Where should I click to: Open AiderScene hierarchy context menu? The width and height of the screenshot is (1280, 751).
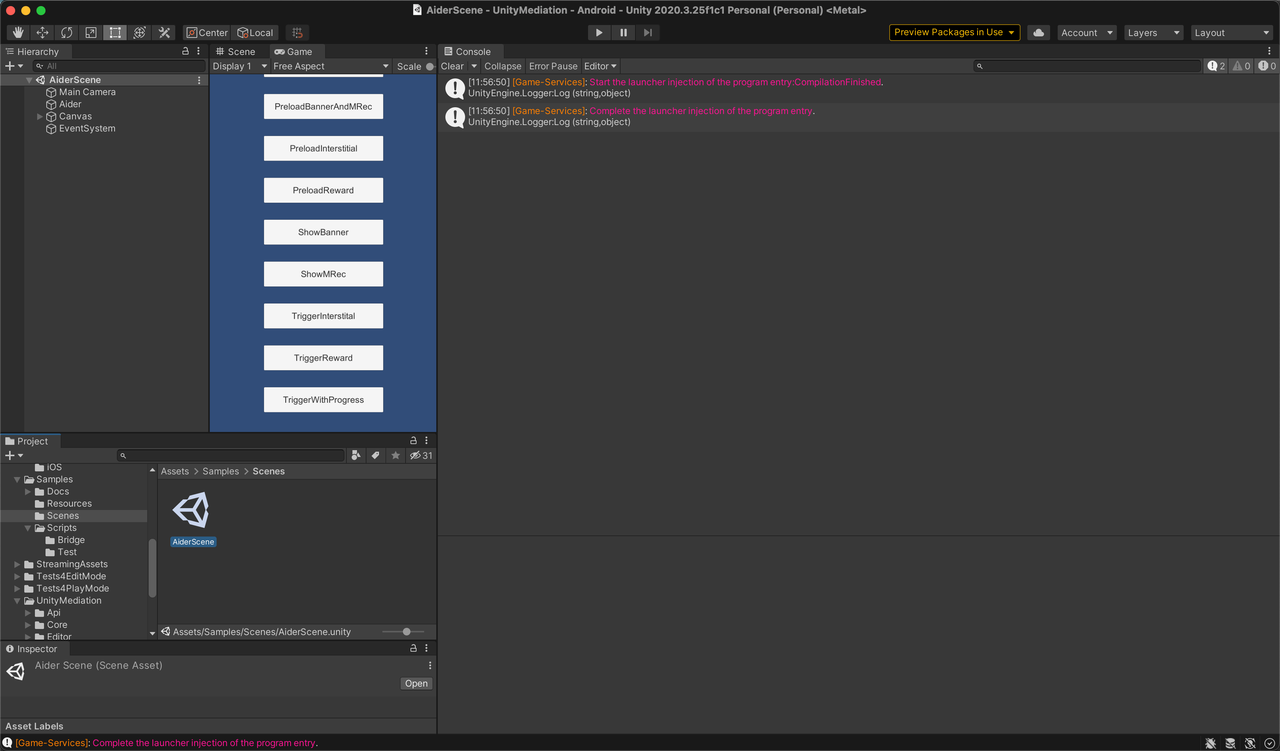click(199, 80)
